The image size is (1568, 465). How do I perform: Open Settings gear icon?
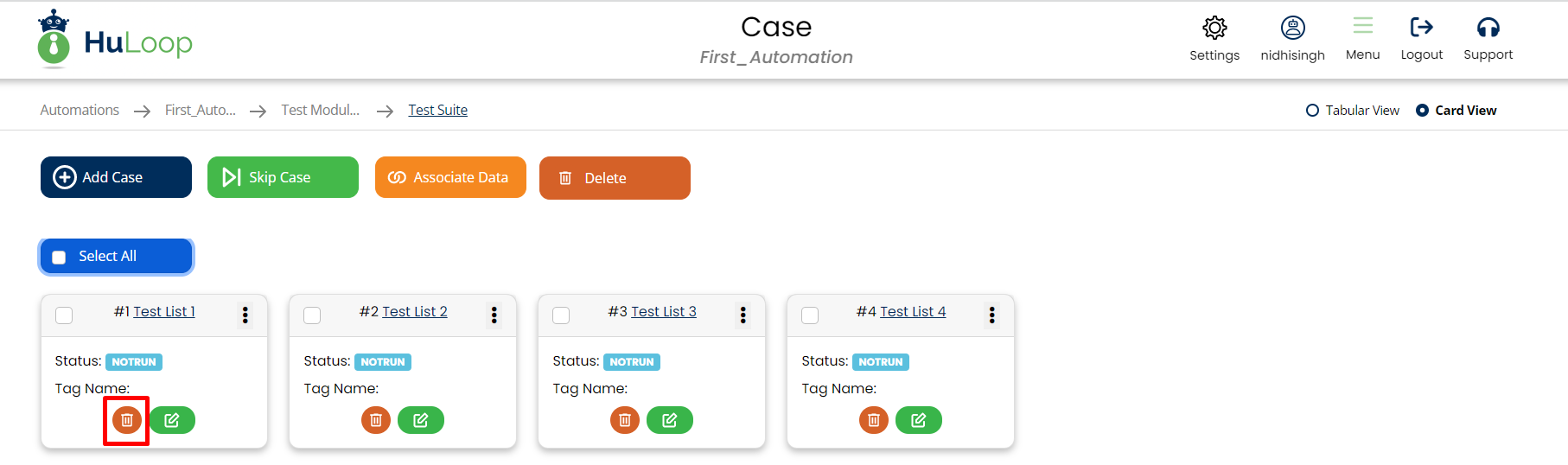1214,29
